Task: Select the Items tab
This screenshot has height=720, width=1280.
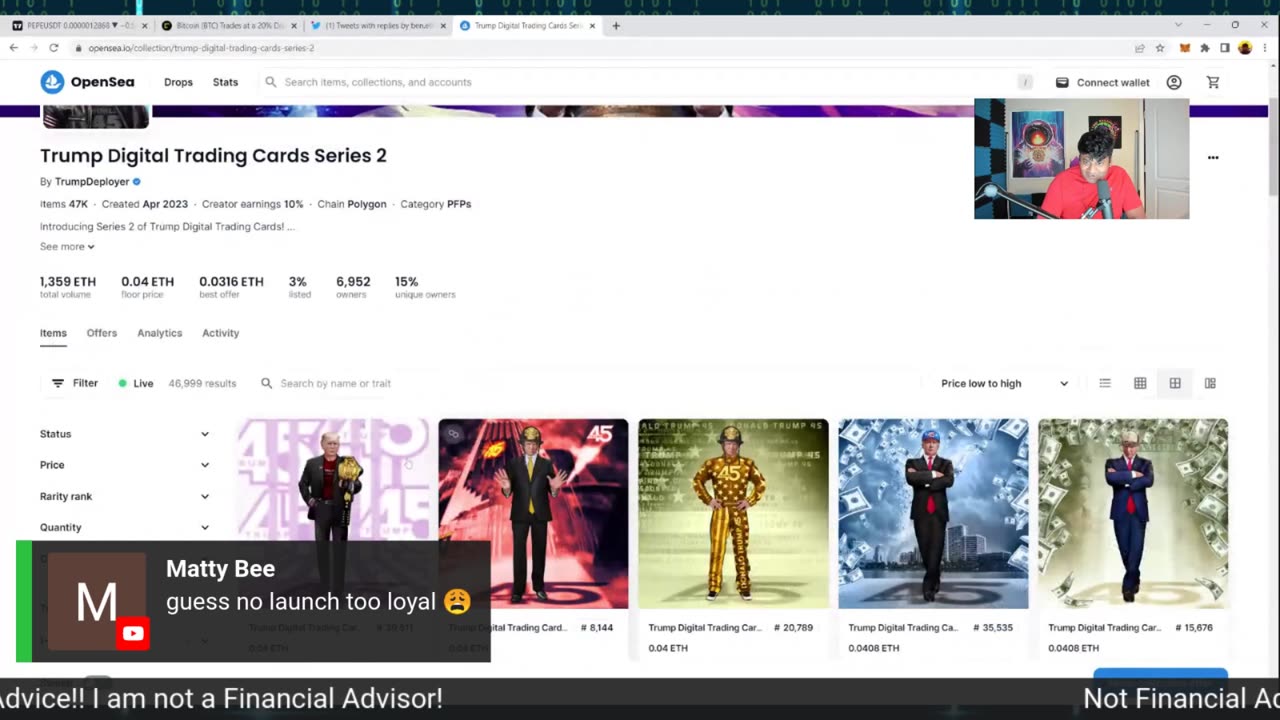Action: click(x=53, y=333)
